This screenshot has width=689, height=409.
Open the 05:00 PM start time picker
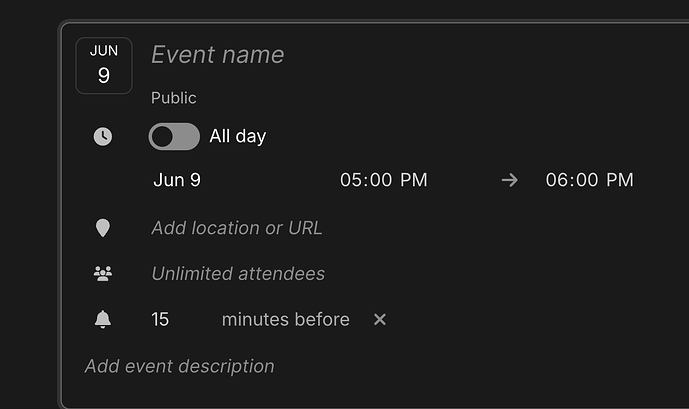(x=384, y=180)
